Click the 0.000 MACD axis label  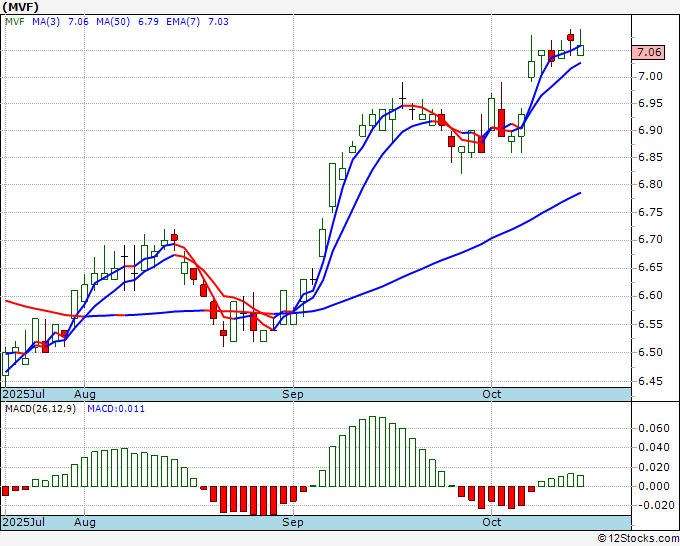coord(654,486)
